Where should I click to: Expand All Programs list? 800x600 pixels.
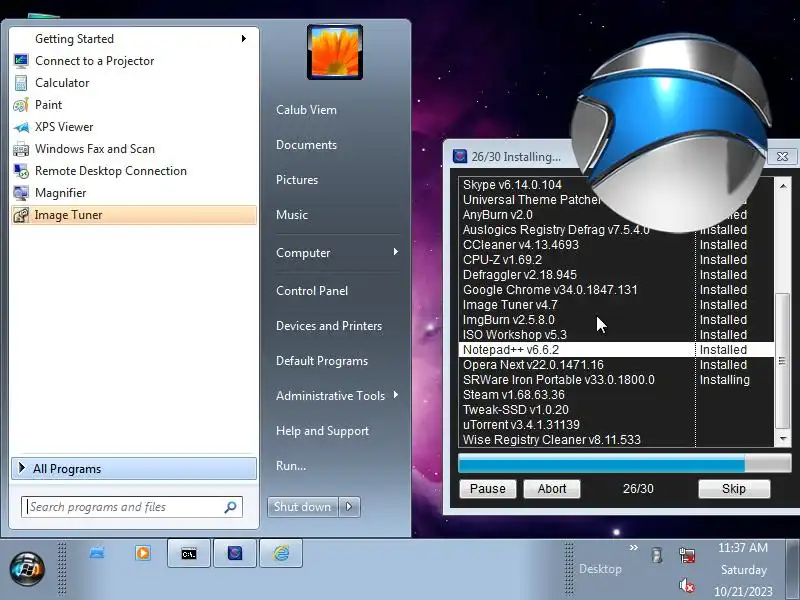tap(134, 468)
